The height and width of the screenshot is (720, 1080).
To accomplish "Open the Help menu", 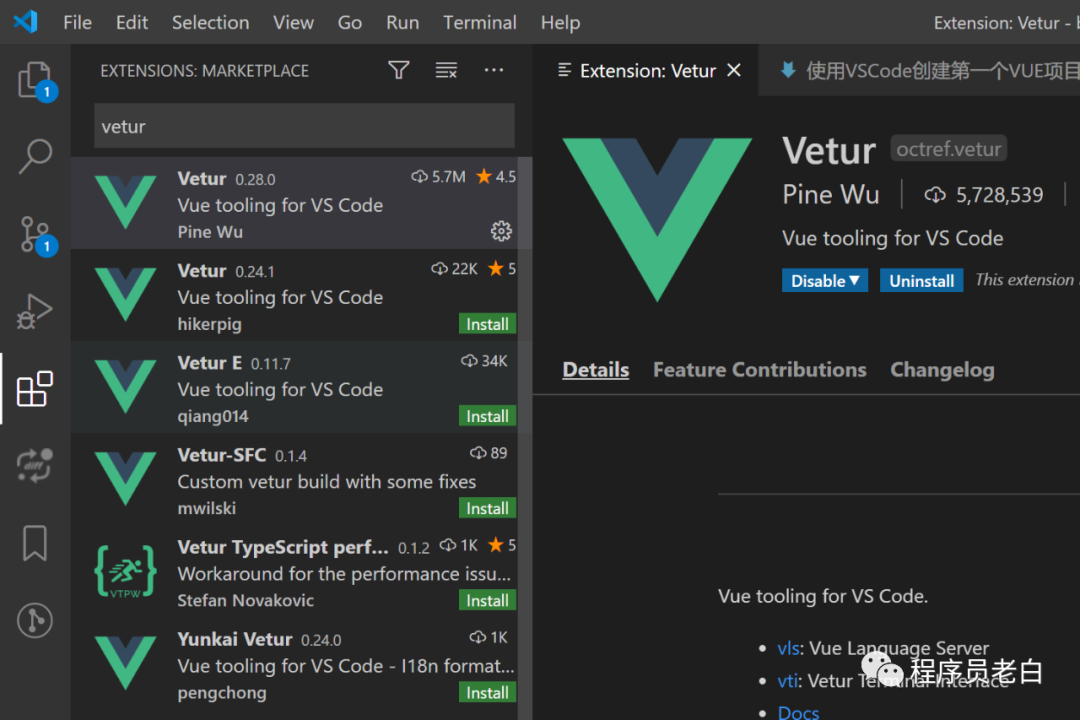I will pyautogui.click(x=560, y=22).
